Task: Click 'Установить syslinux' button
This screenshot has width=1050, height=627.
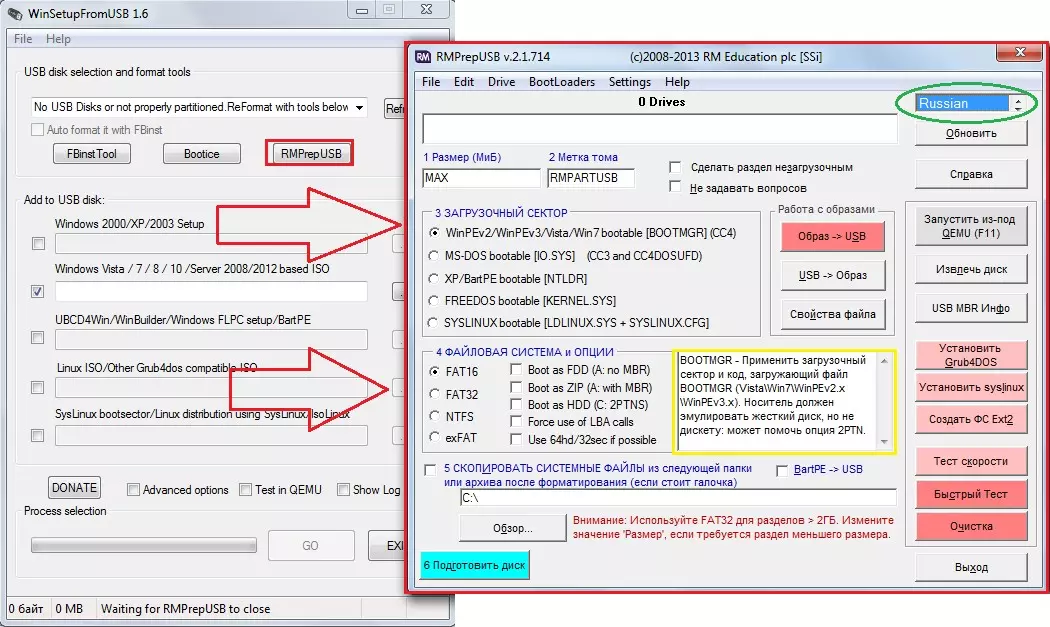Action: (971, 387)
